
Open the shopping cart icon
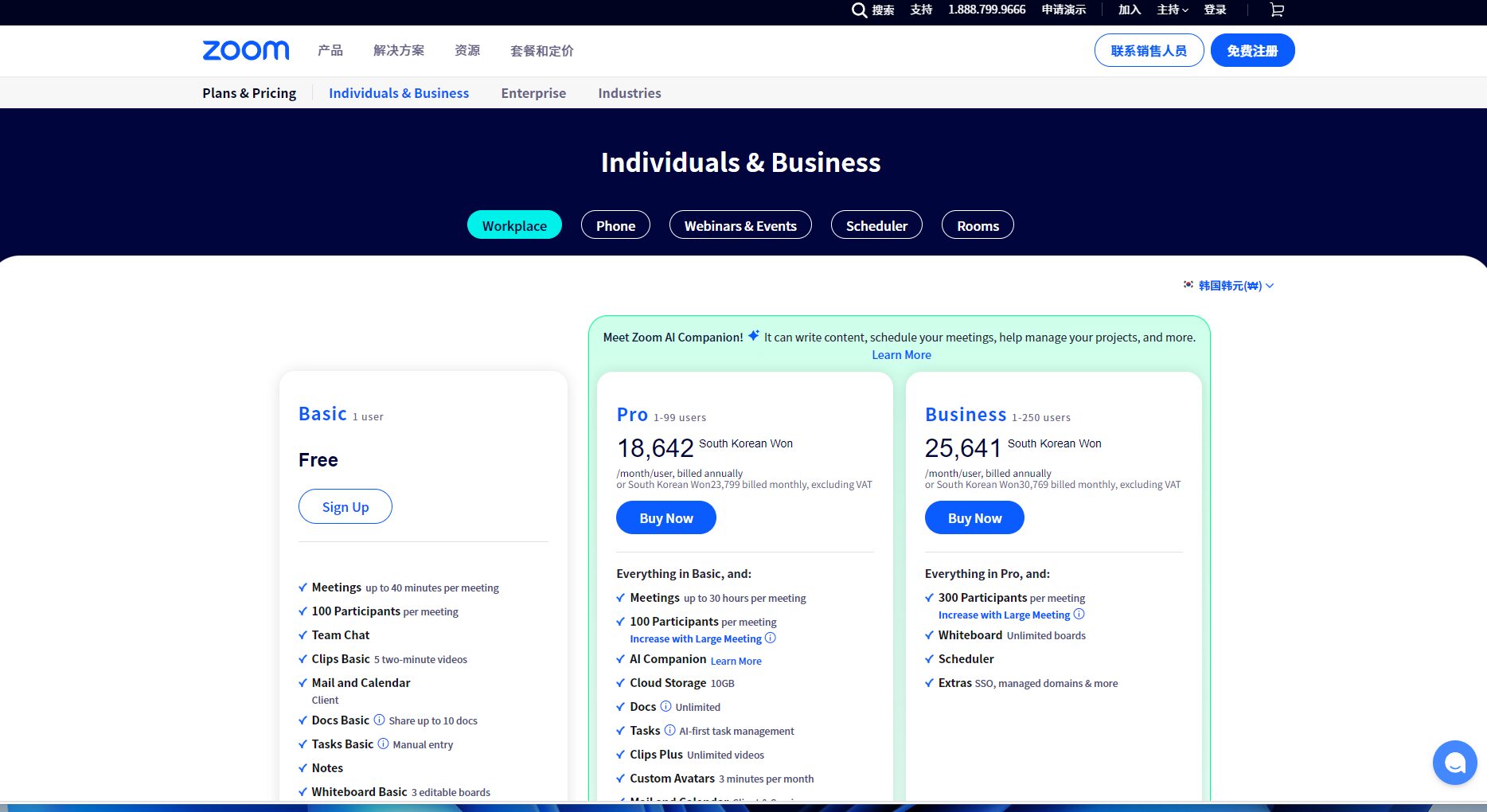tap(1277, 10)
